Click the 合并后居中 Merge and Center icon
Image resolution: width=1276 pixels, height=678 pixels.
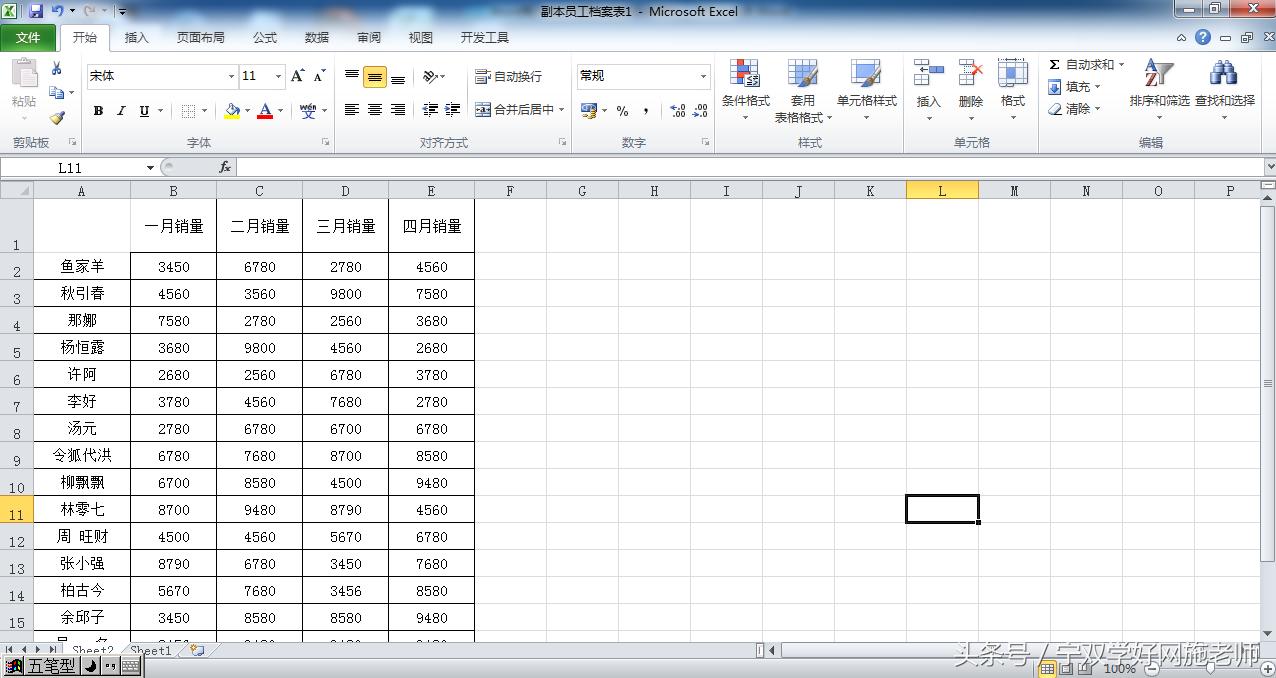[x=512, y=110]
